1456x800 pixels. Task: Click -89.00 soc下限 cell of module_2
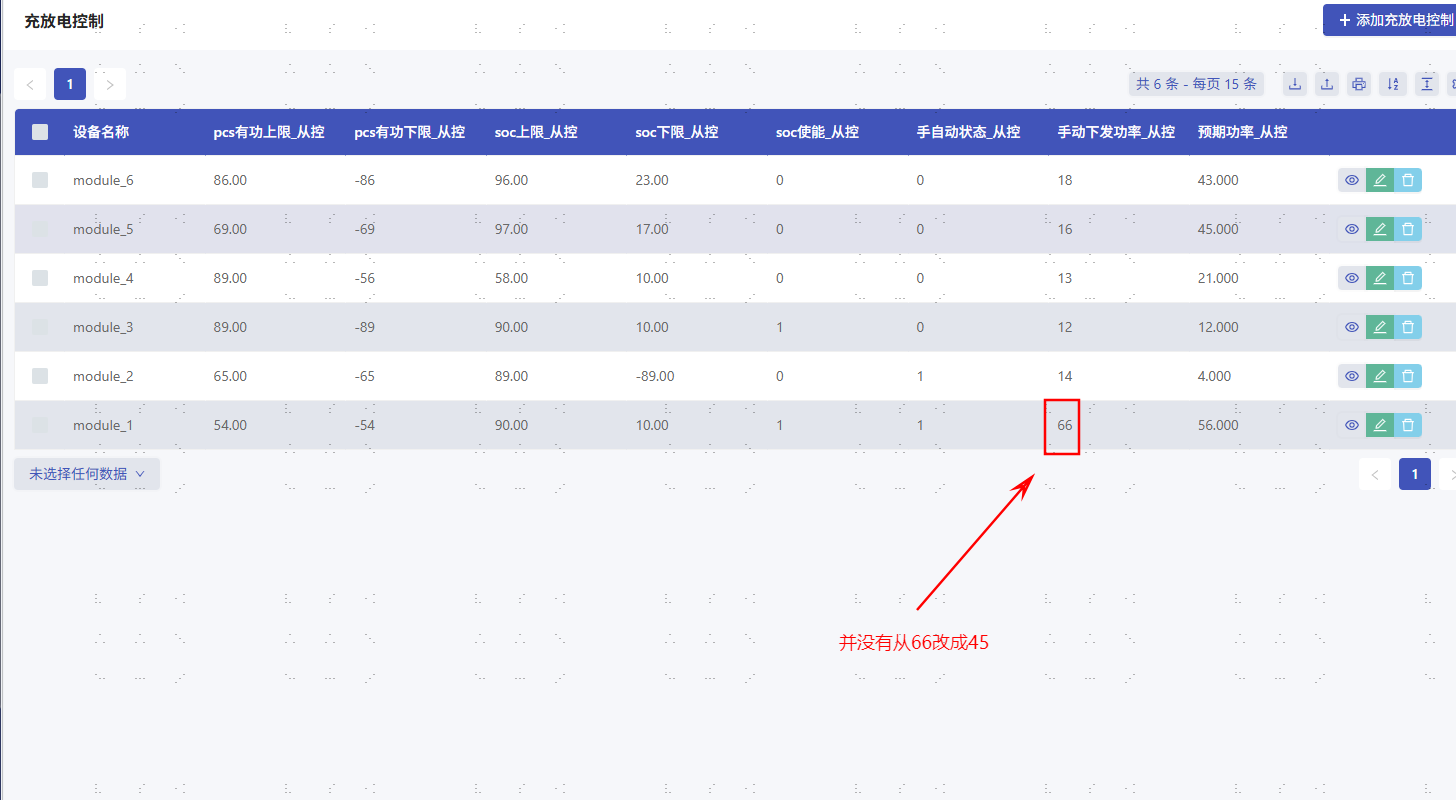pyautogui.click(x=655, y=376)
